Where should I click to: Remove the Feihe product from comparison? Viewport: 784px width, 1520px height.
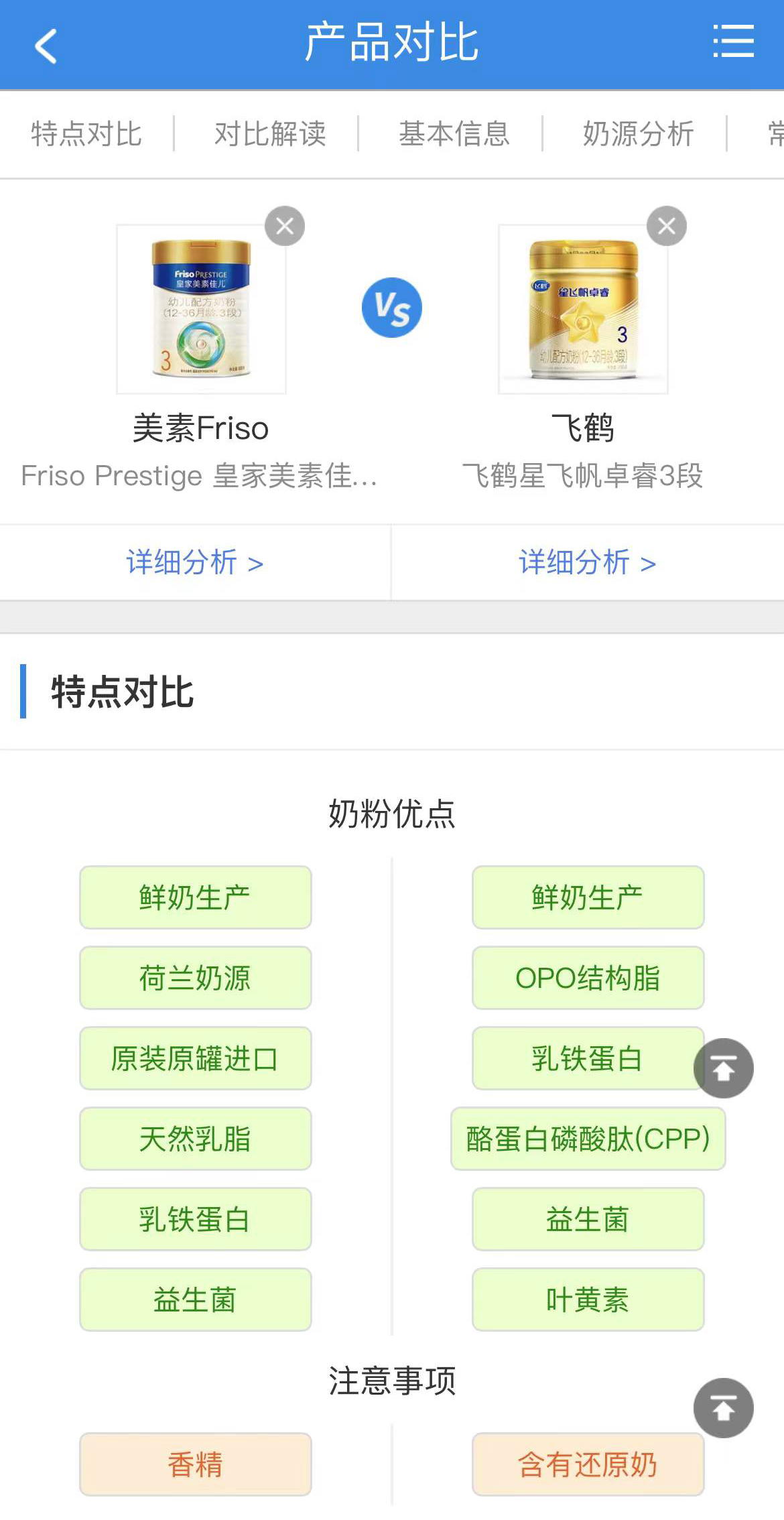666,227
